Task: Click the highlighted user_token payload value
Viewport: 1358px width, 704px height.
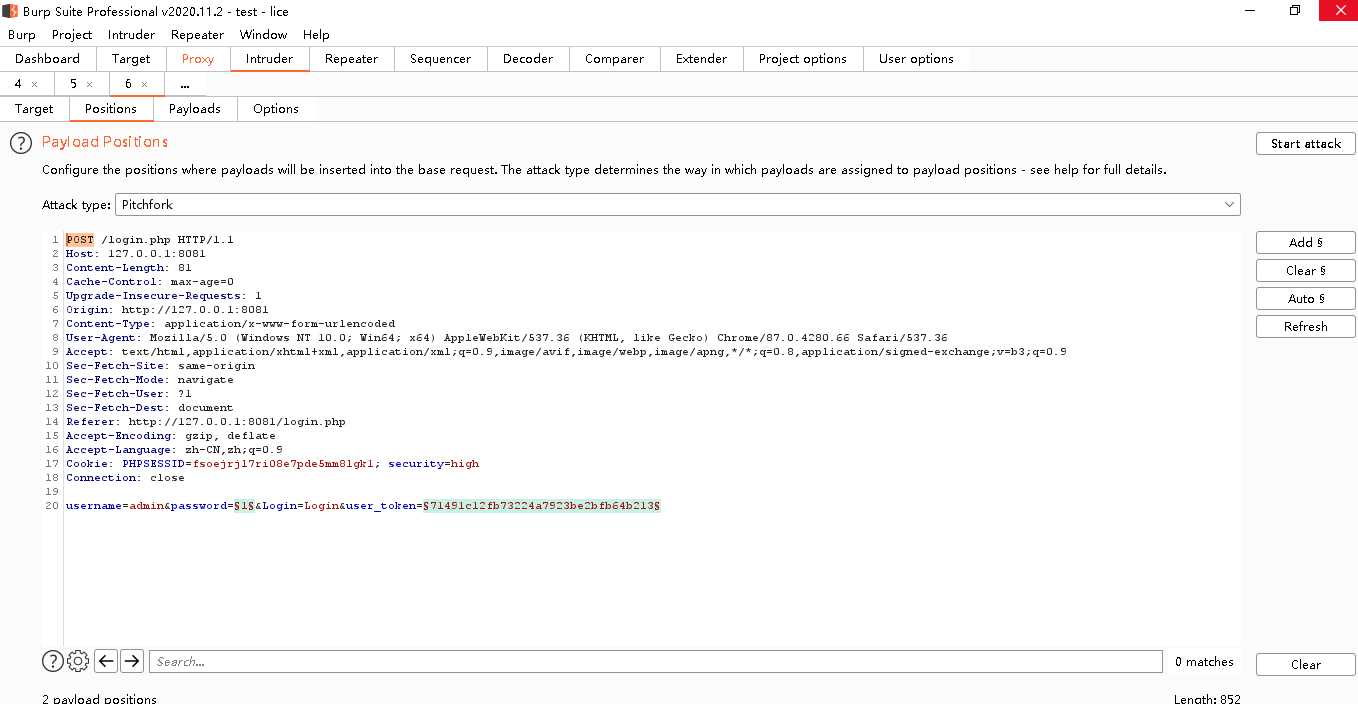Action: tap(541, 506)
